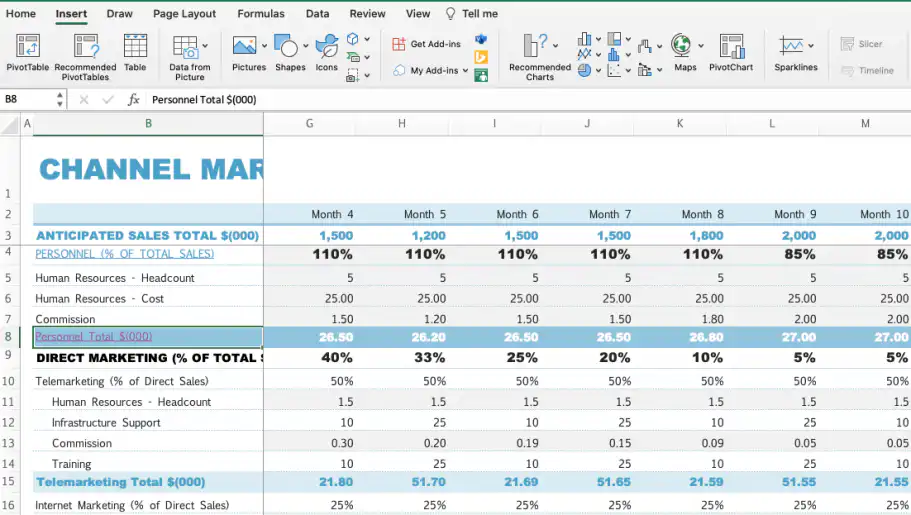
Task: Open the pie chart dropdown arrow
Action: click(x=598, y=70)
